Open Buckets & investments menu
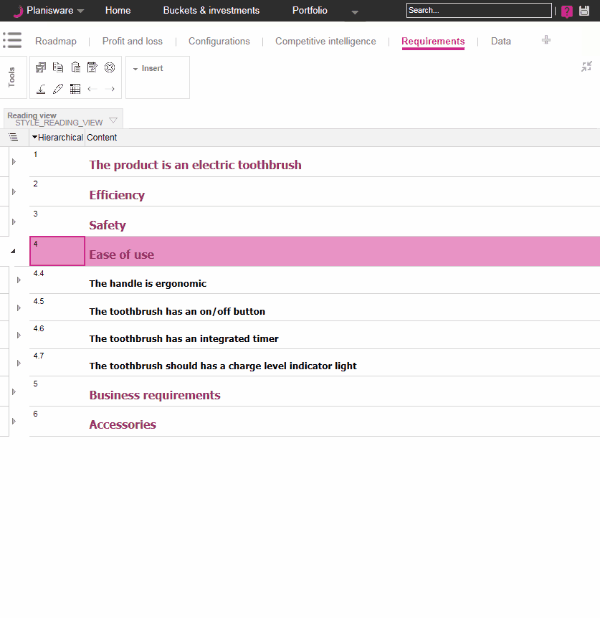600x618 pixels. 211,10
